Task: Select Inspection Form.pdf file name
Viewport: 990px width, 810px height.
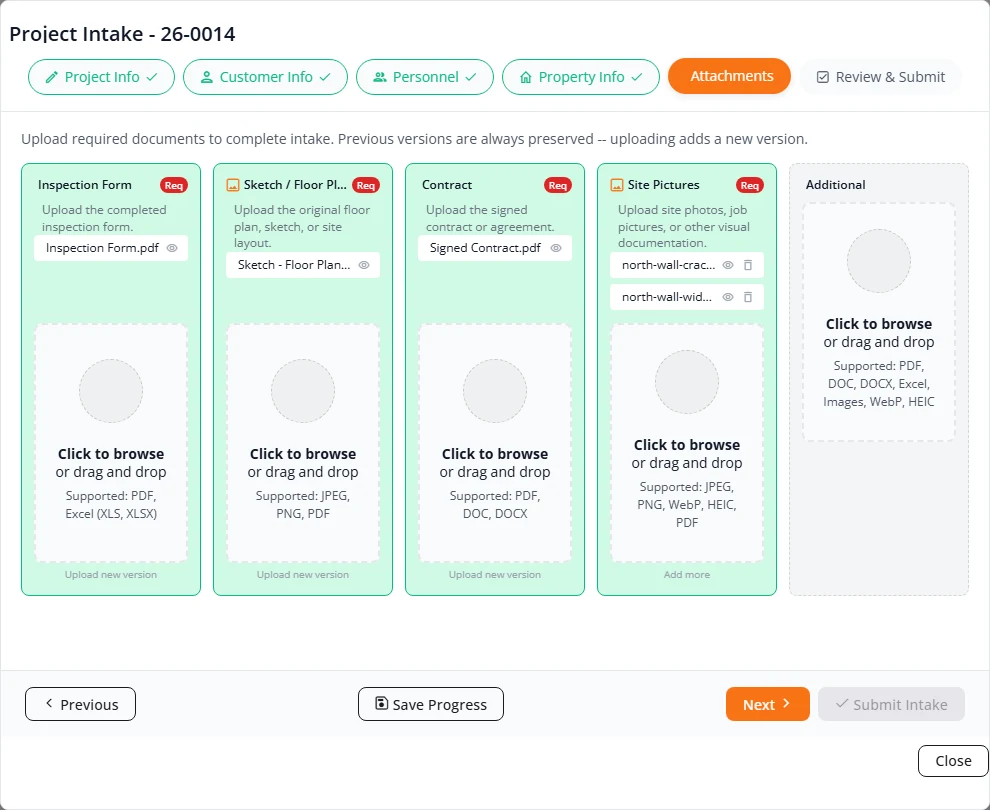Action: [102, 248]
